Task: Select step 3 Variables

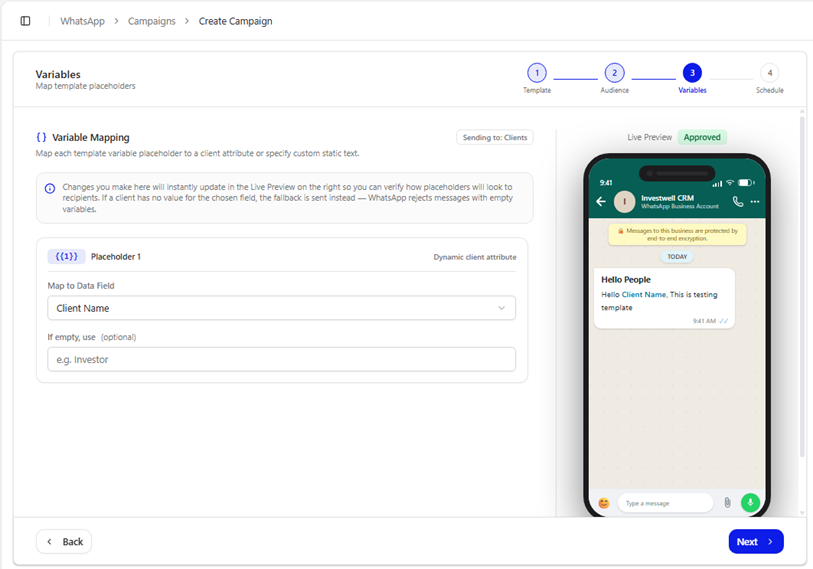Action: [x=692, y=73]
